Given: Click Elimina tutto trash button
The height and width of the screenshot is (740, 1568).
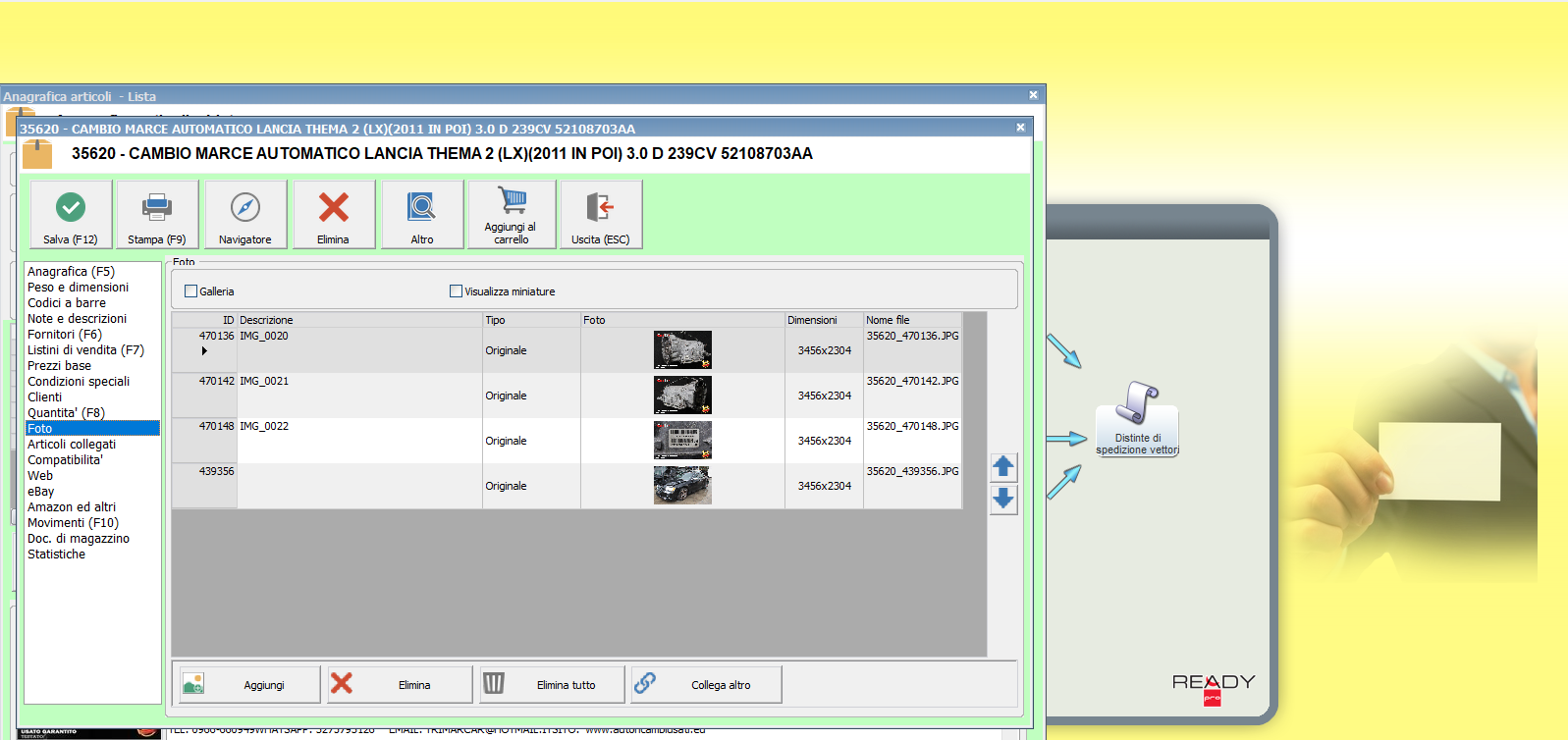Looking at the screenshot, I should (552, 684).
